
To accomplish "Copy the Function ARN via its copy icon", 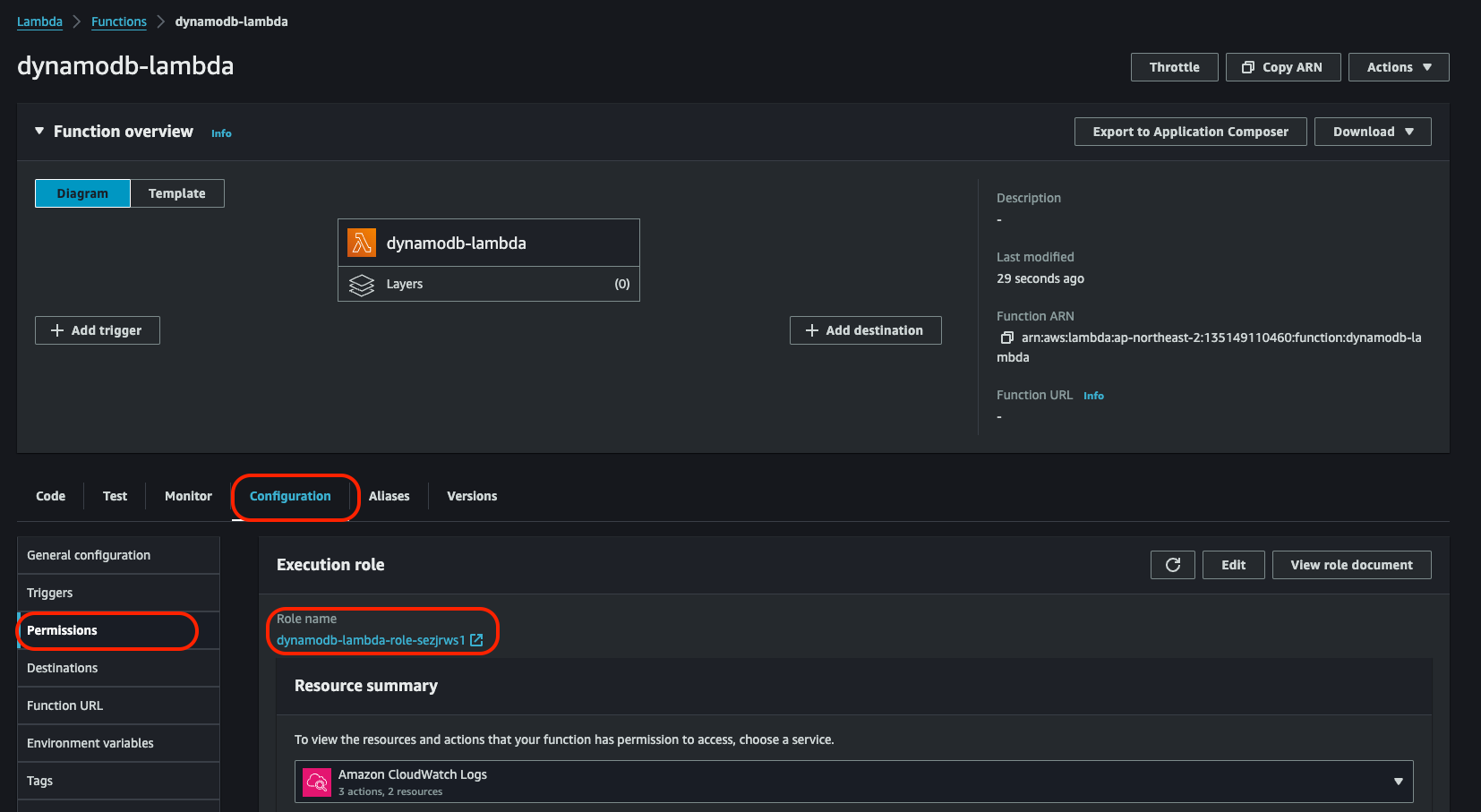I will click(x=1006, y=338).
